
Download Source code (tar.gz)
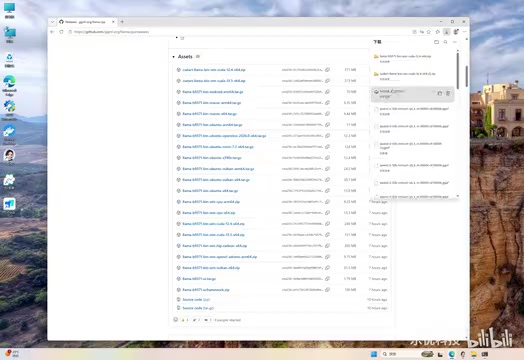[198, 308]
